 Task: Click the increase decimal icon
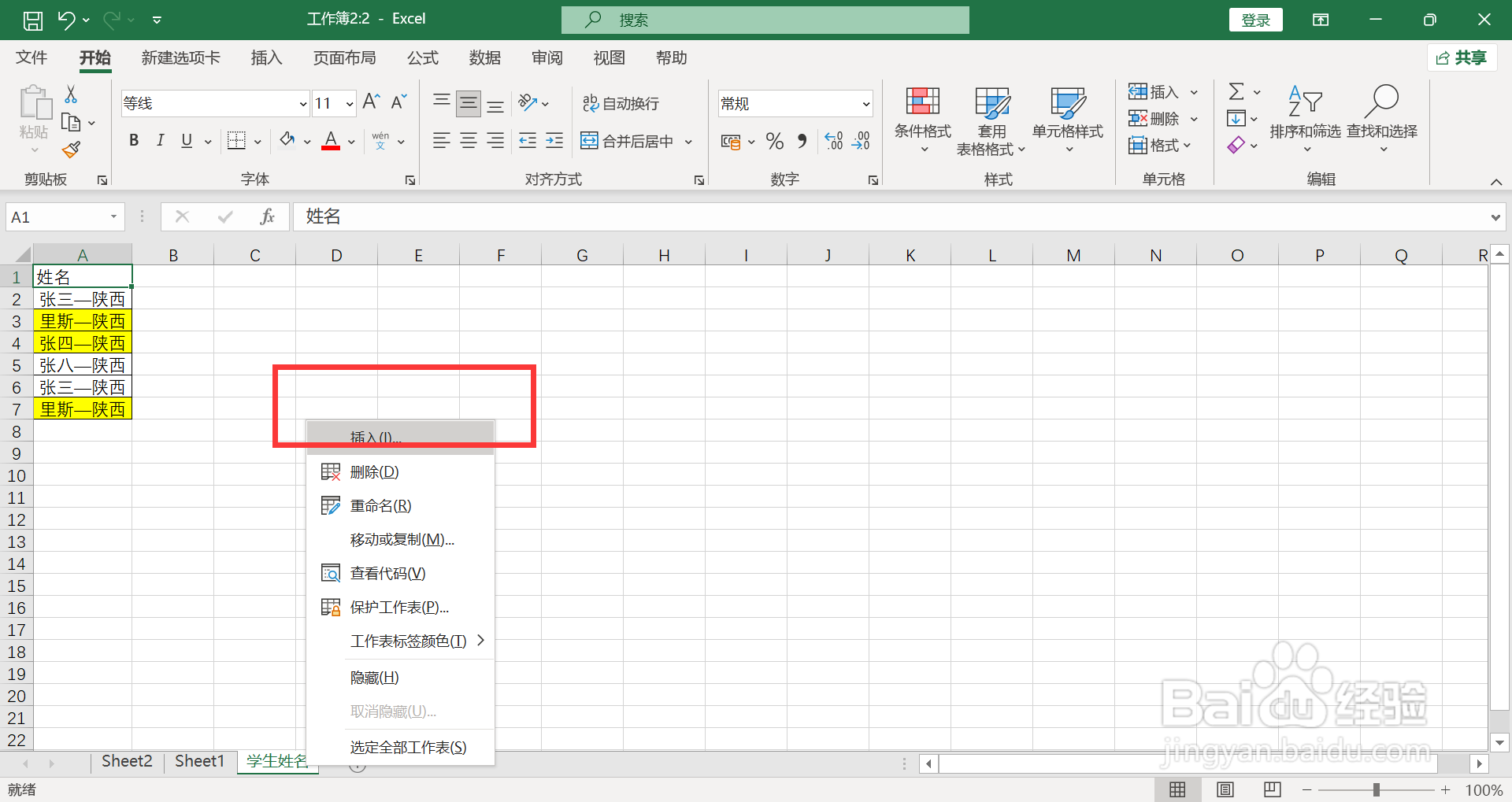click(x=834, y=141)
